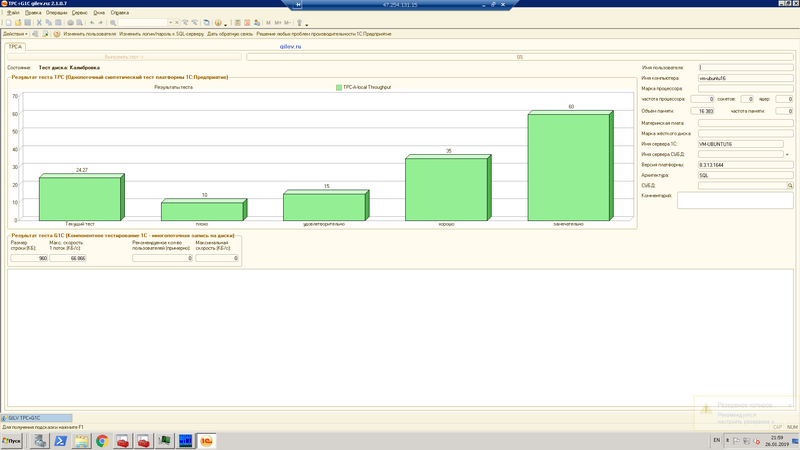
Task: Click the Save diskette toolbar icon
Action: [28, 23]
